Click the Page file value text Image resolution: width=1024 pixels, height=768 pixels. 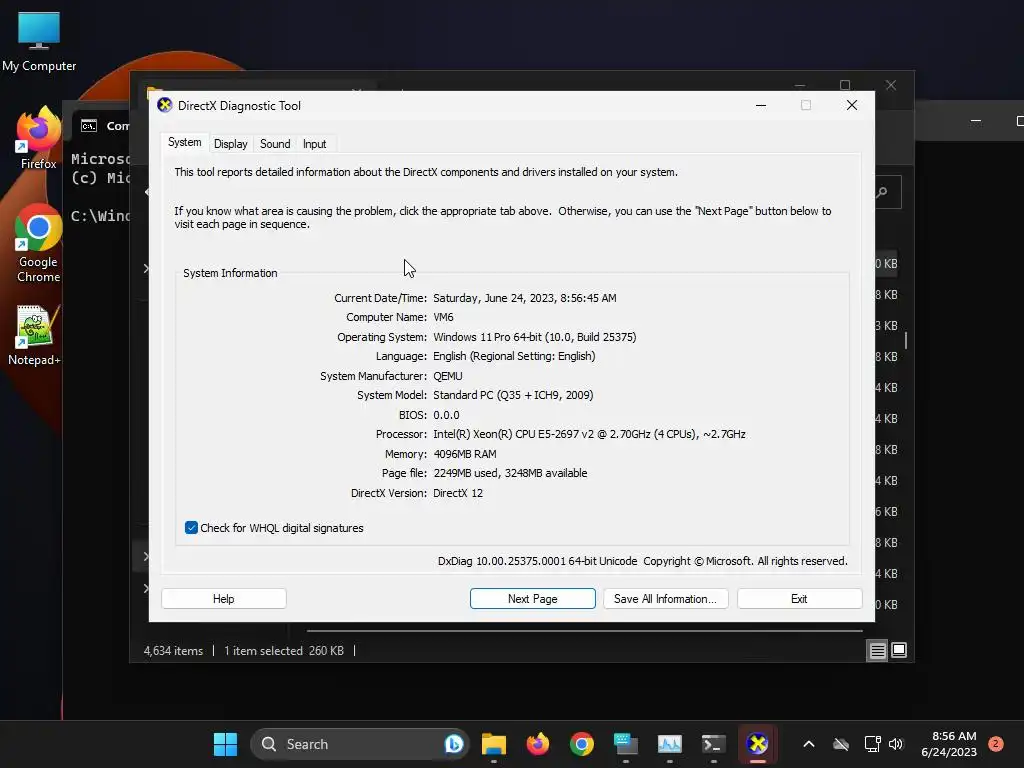point(510,473)
